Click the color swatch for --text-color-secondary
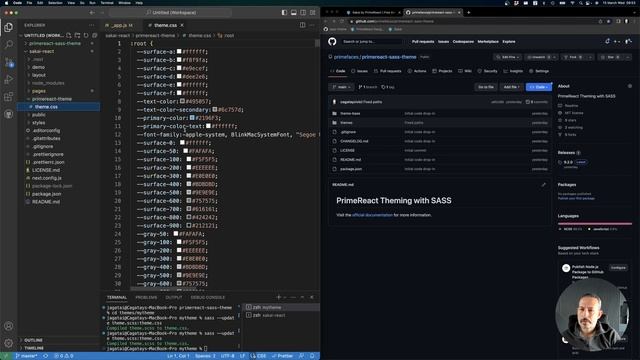The width and height of the screenshot is (640, 360). [x=215, y=110]
